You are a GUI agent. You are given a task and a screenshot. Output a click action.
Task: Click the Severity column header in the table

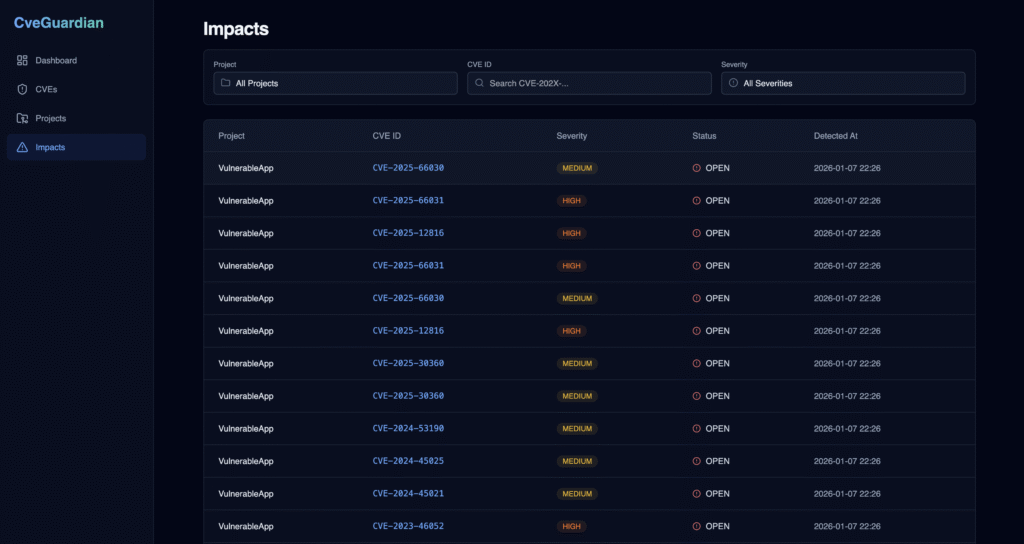(x=571, y=136)
